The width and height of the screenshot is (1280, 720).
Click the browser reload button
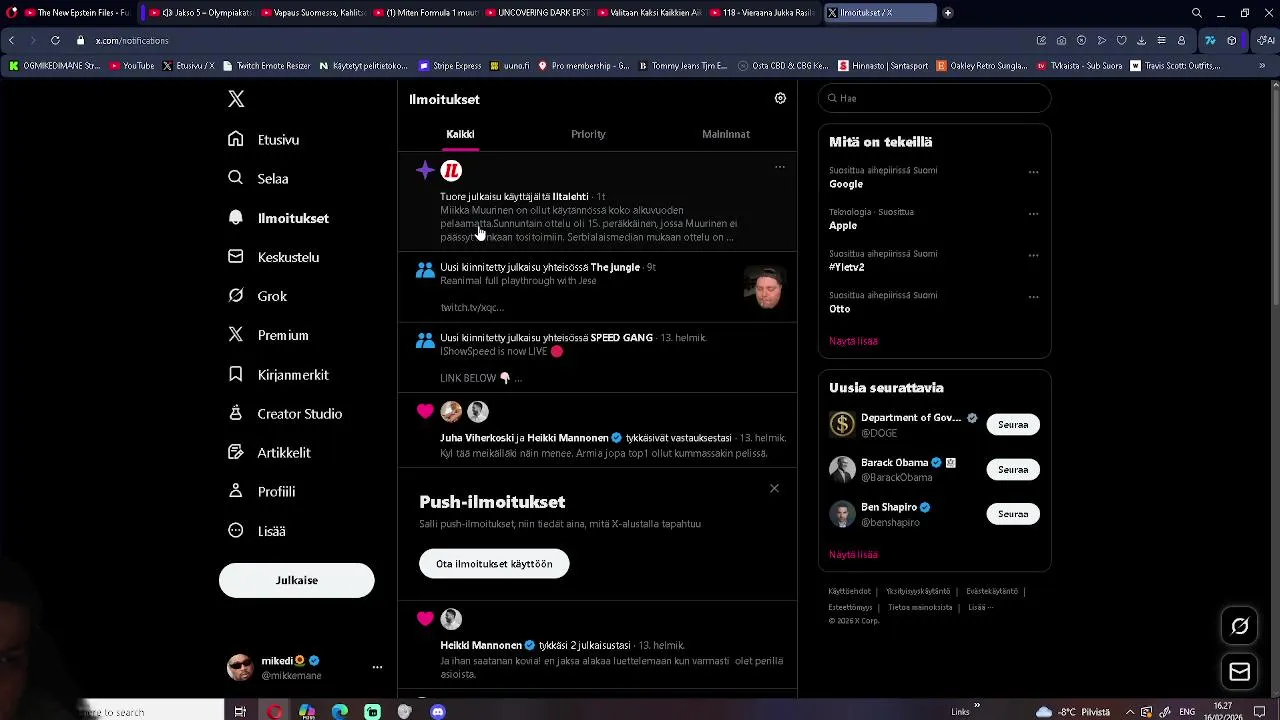click(55, 40)
